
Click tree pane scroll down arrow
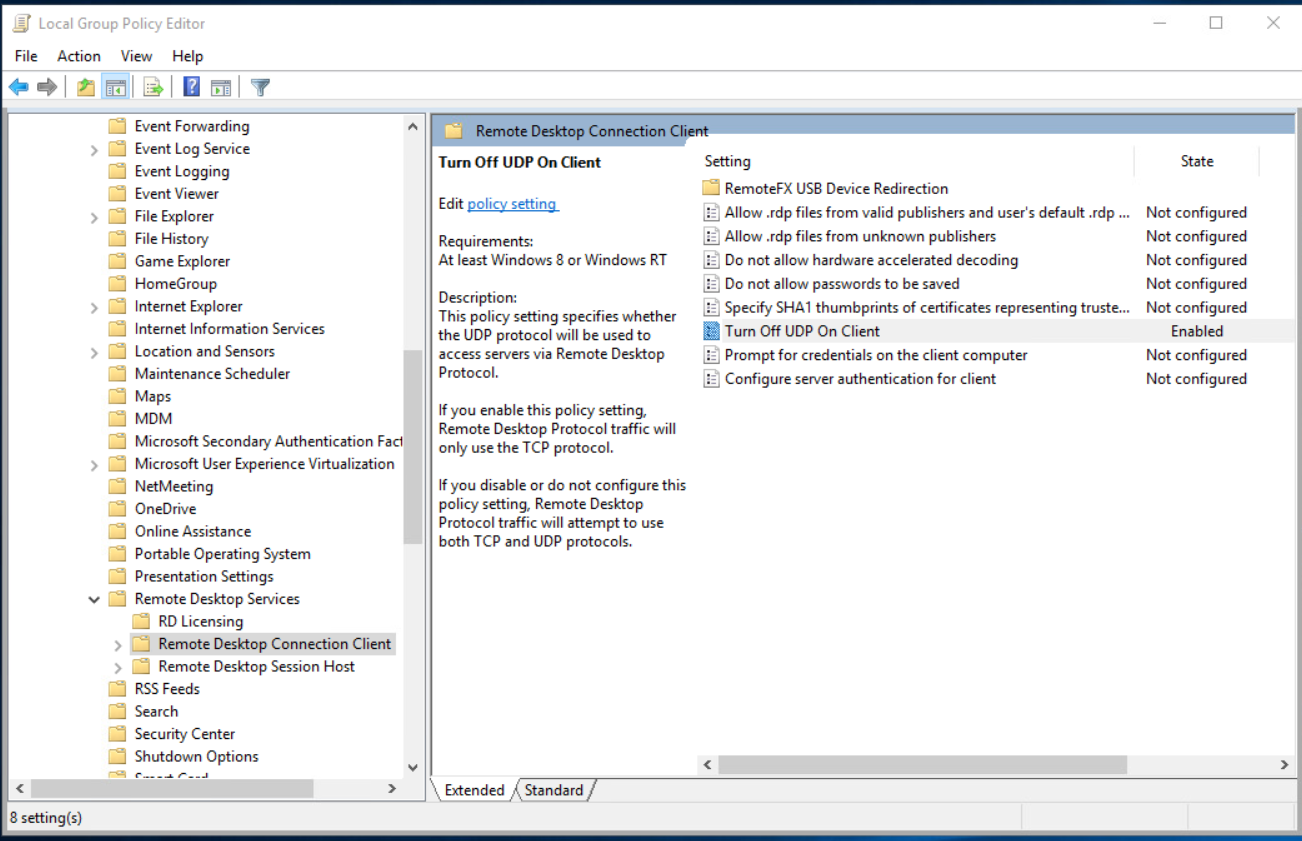pos(413,767)
